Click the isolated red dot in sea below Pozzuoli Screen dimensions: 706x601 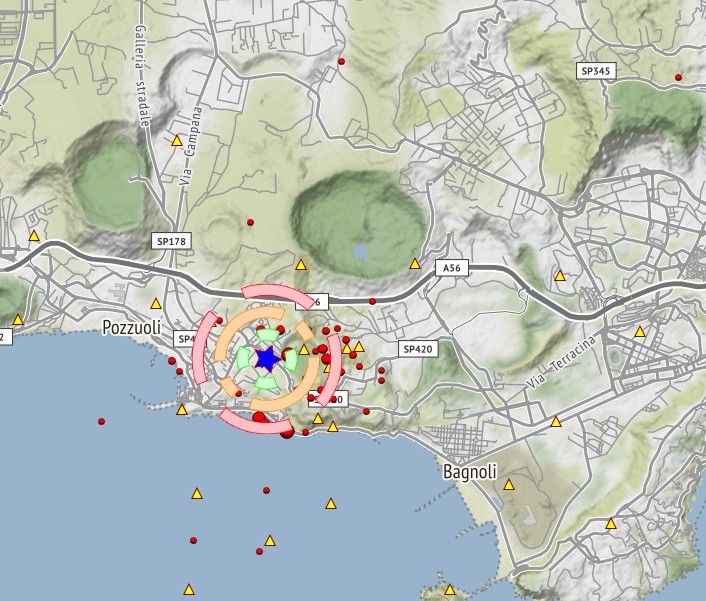point(101,421)
